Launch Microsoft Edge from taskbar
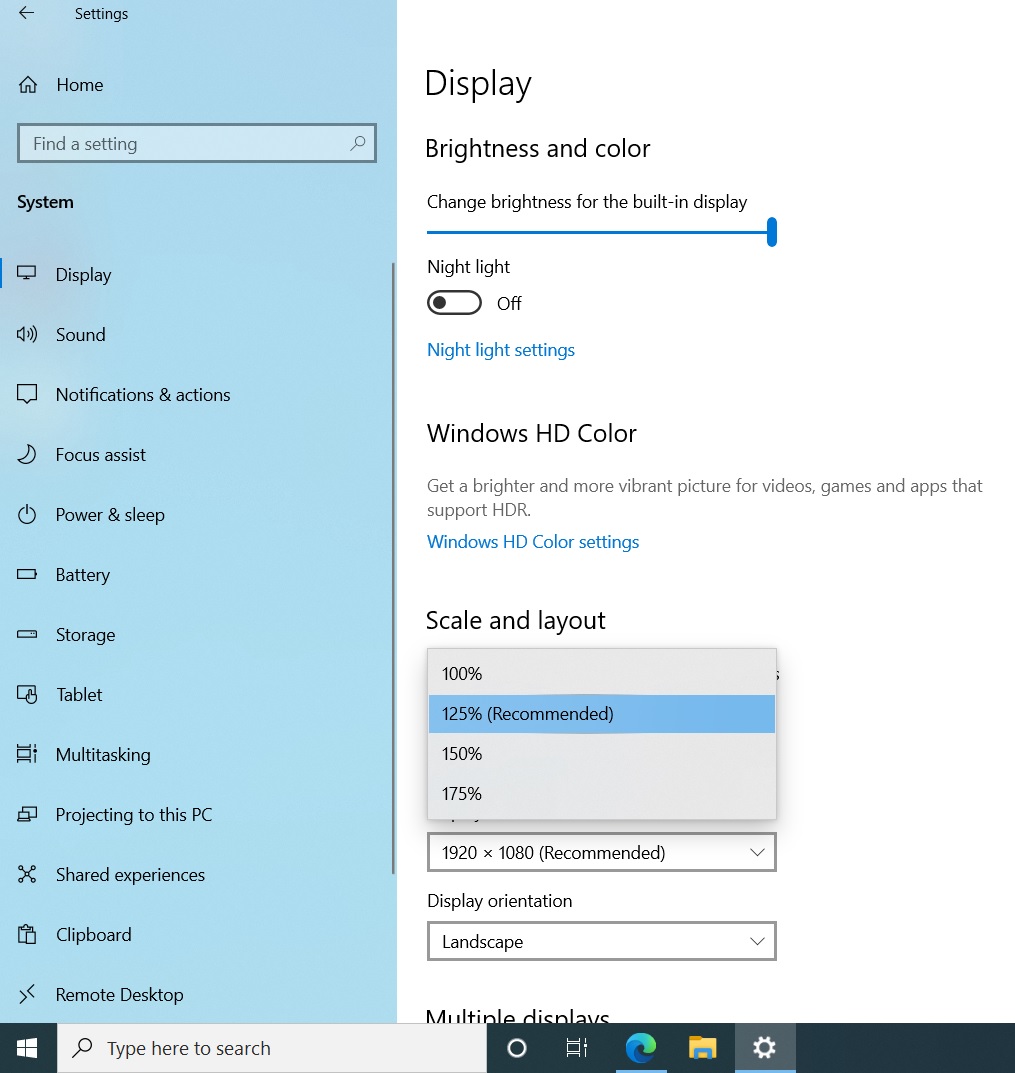 [641, 1048]
